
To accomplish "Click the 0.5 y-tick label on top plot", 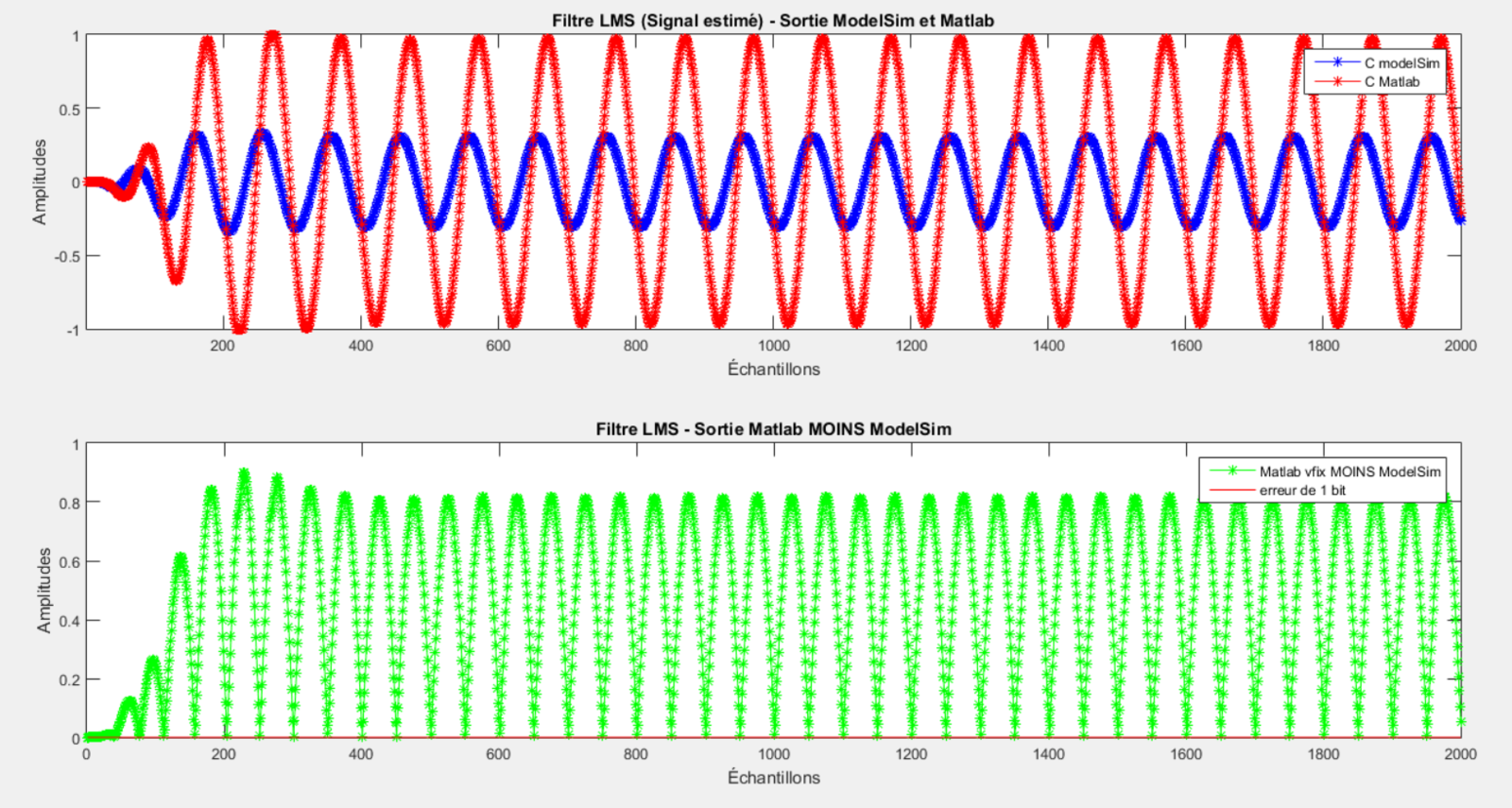I will click(x=70, y=110).
